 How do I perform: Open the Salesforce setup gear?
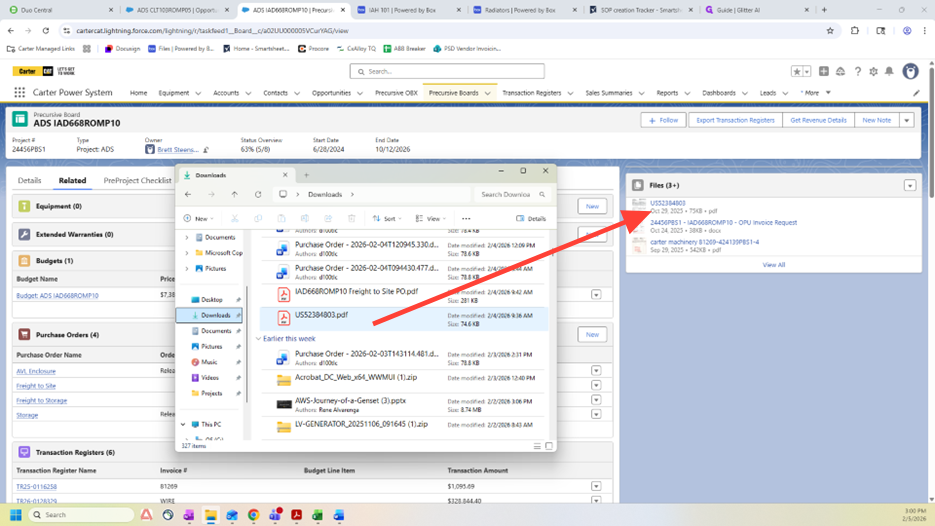point(873,72)
